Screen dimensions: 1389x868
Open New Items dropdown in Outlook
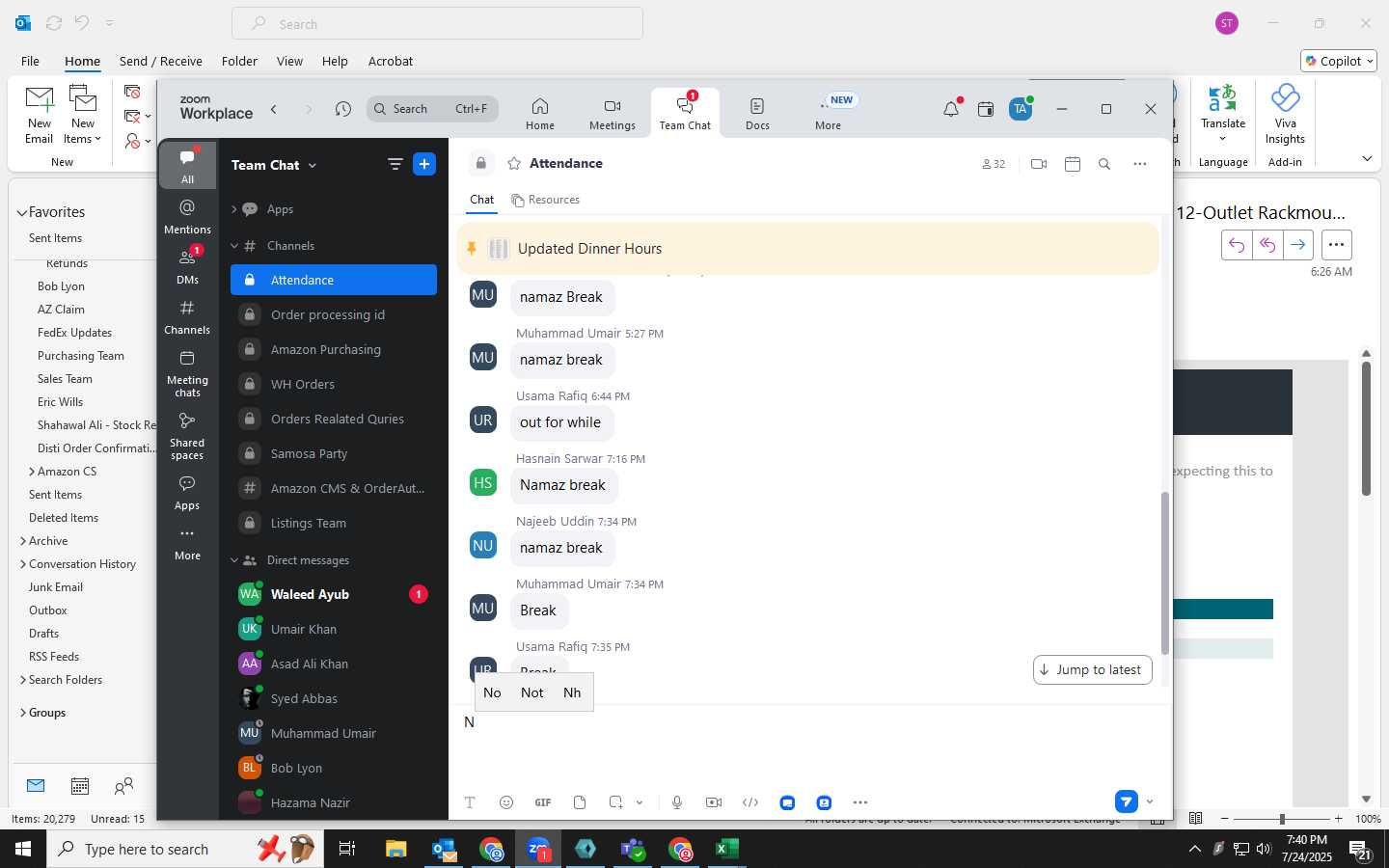click(83, 115)
